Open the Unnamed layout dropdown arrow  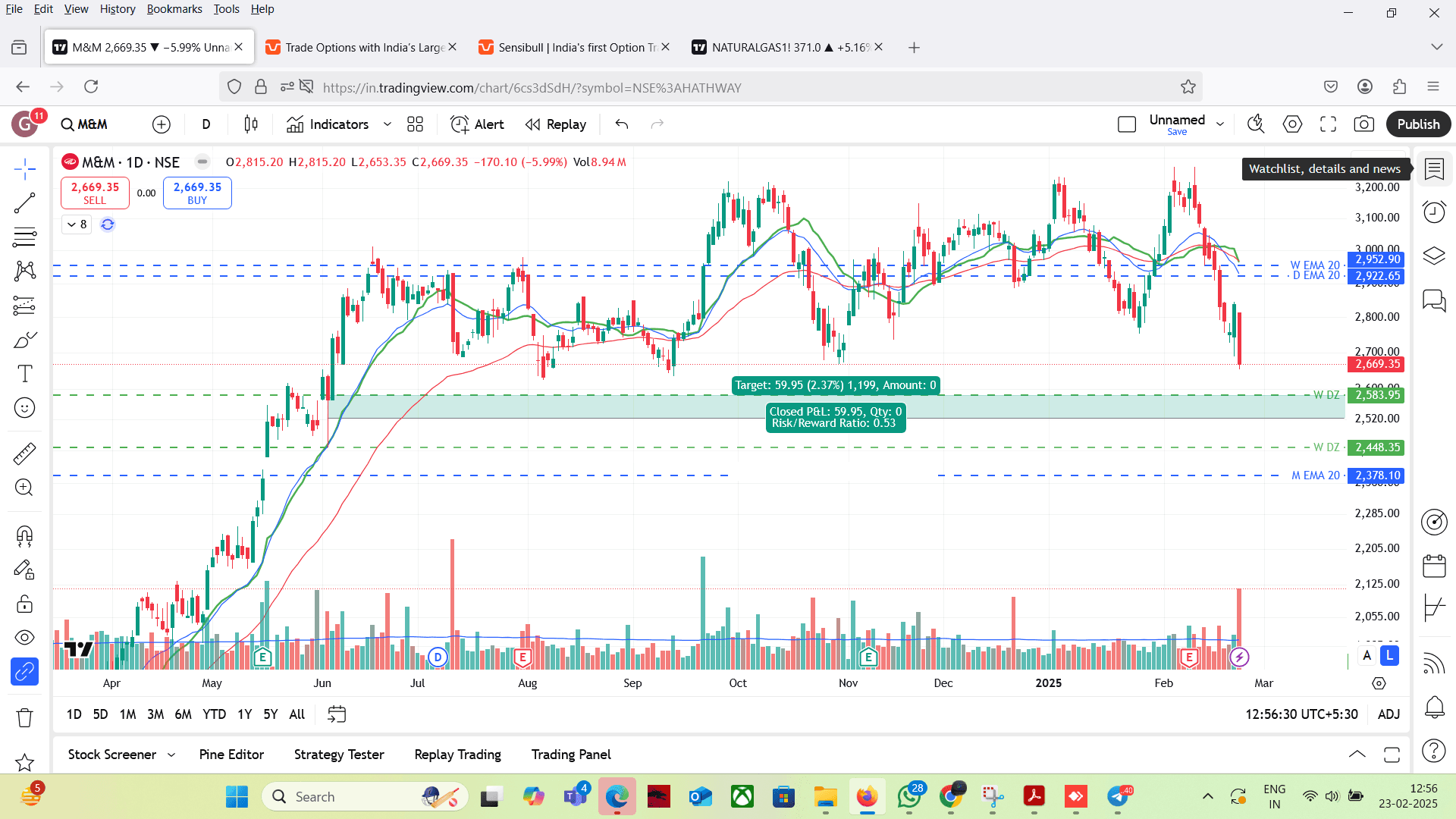coord(1220,124)
